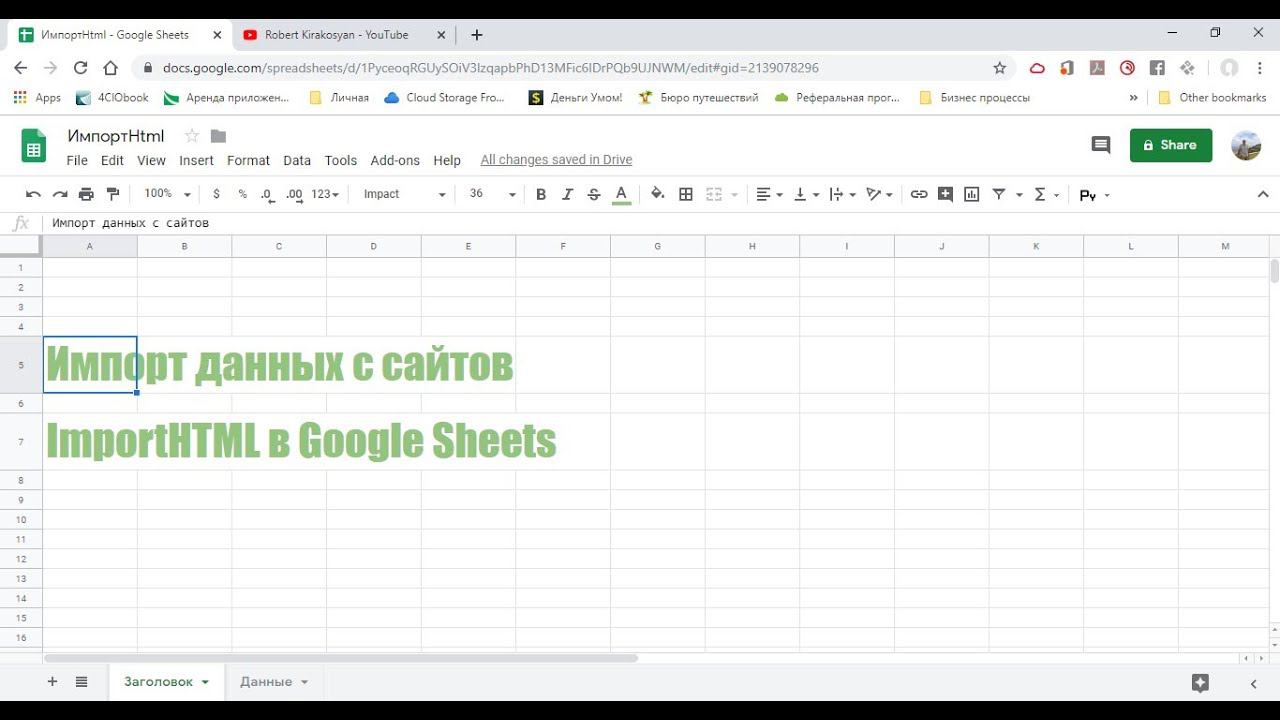Format as currency with dollar icon
This screenshot has width=1280, height=720.
click(x=216, y=194)
